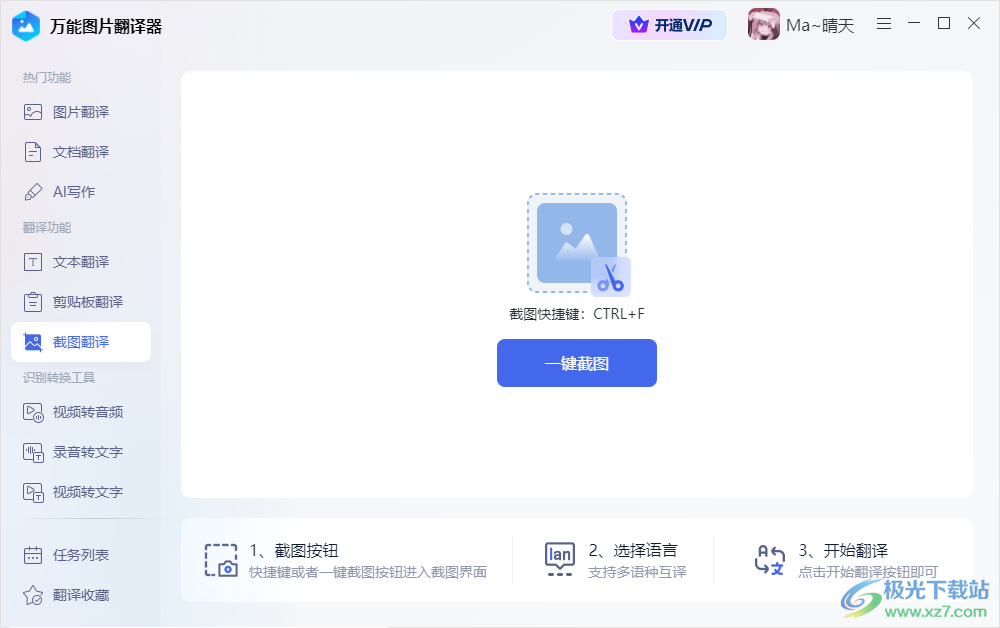The image size is (1000, 628).
Task: Click step title 1、截图按钮
Action: 294,550
